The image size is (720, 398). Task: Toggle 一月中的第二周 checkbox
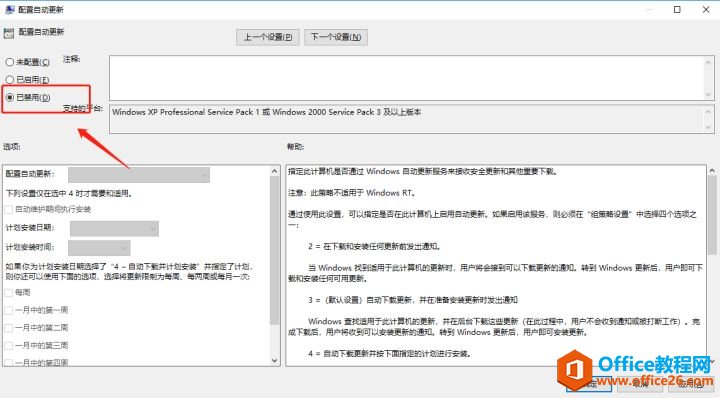tap(8, 328)
